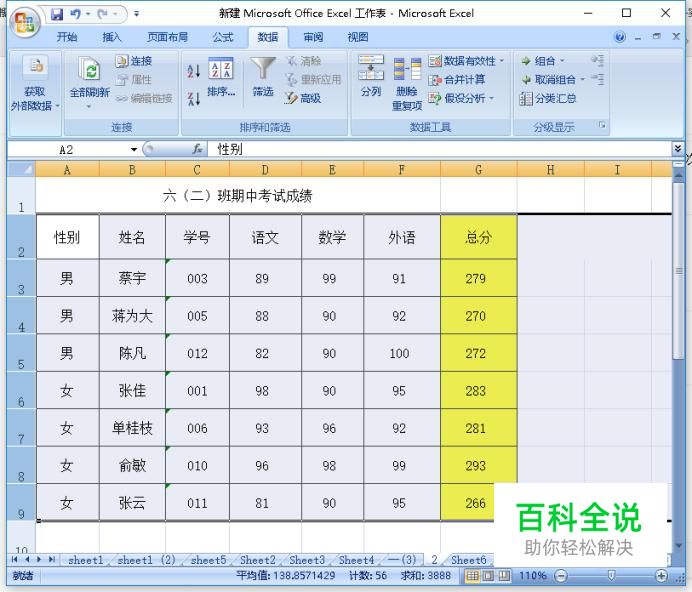Click the zoom slider handle
The height and width of the screenshot is (592, 692).
611,575
